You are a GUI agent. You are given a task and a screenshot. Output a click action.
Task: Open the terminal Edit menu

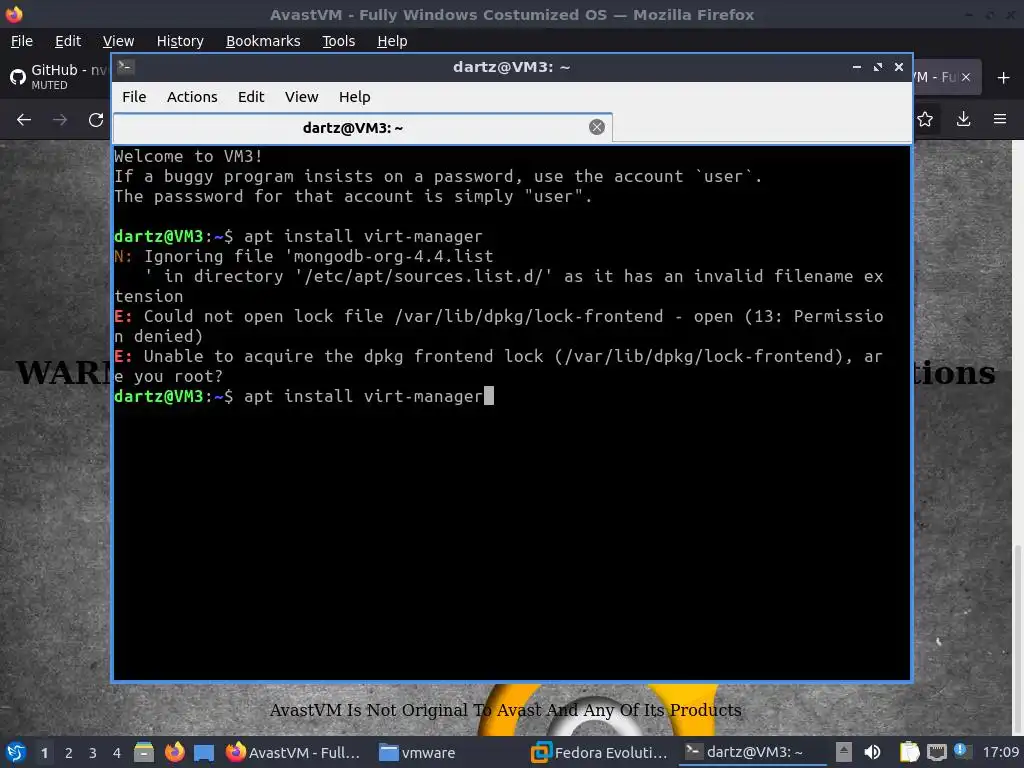251,97
